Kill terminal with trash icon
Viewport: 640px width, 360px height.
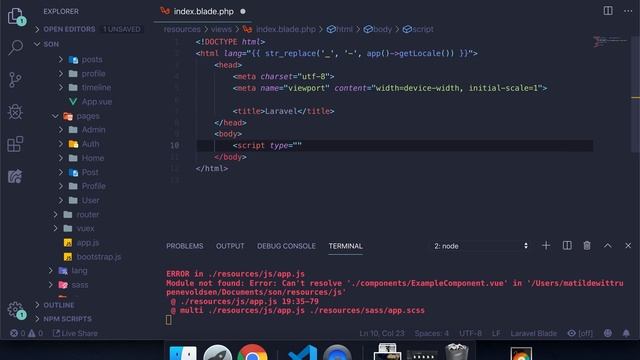(x=587, y=246)
